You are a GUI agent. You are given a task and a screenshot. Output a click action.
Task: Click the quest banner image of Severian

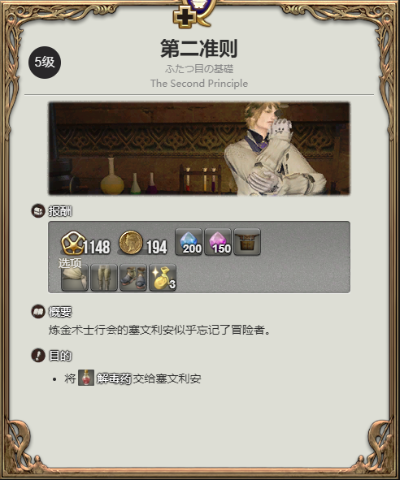(x=199, y=149)
